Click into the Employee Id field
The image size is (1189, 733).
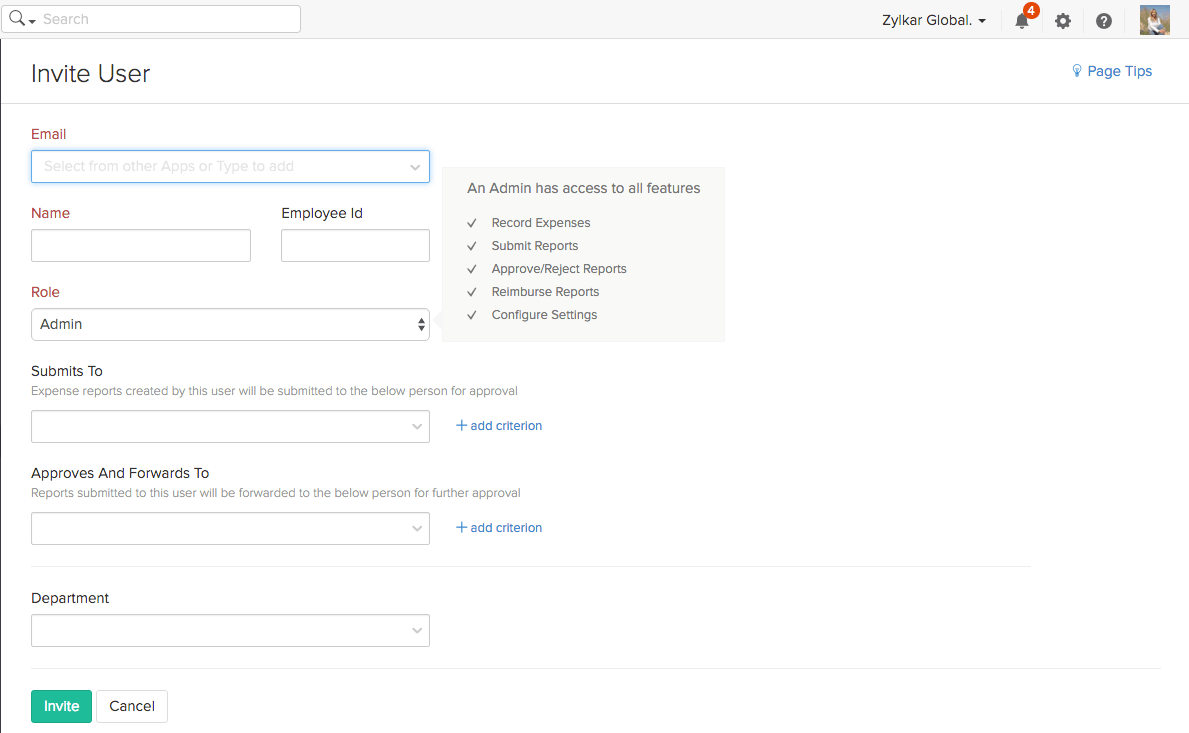pos(355,245)
